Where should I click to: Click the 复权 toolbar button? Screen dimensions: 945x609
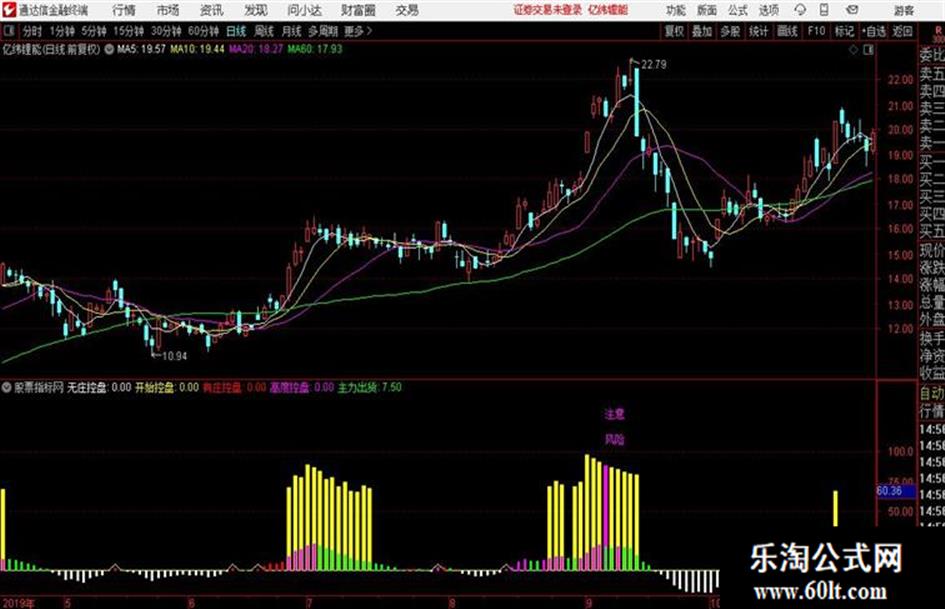[674, 31]
